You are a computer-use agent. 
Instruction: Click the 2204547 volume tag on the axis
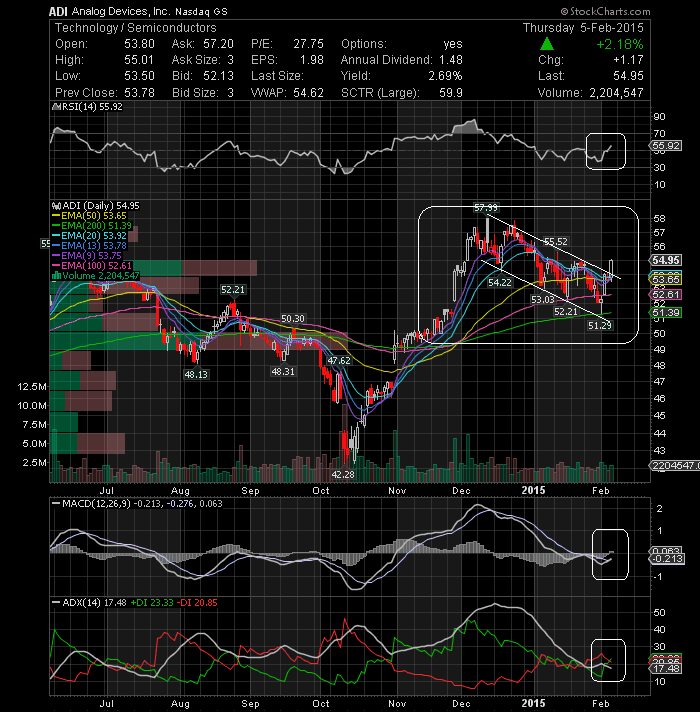click(x=675, y=466)
